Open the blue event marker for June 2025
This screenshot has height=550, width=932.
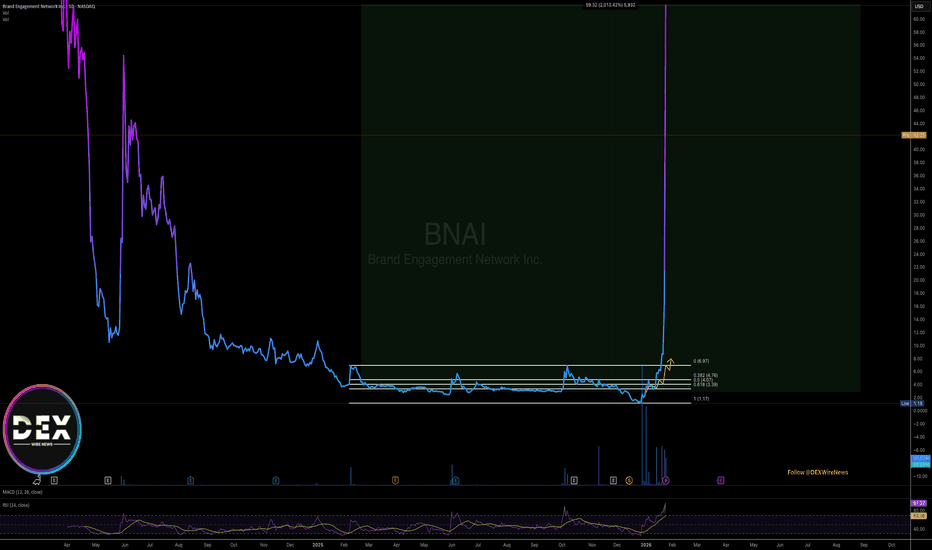click(455, 480)
